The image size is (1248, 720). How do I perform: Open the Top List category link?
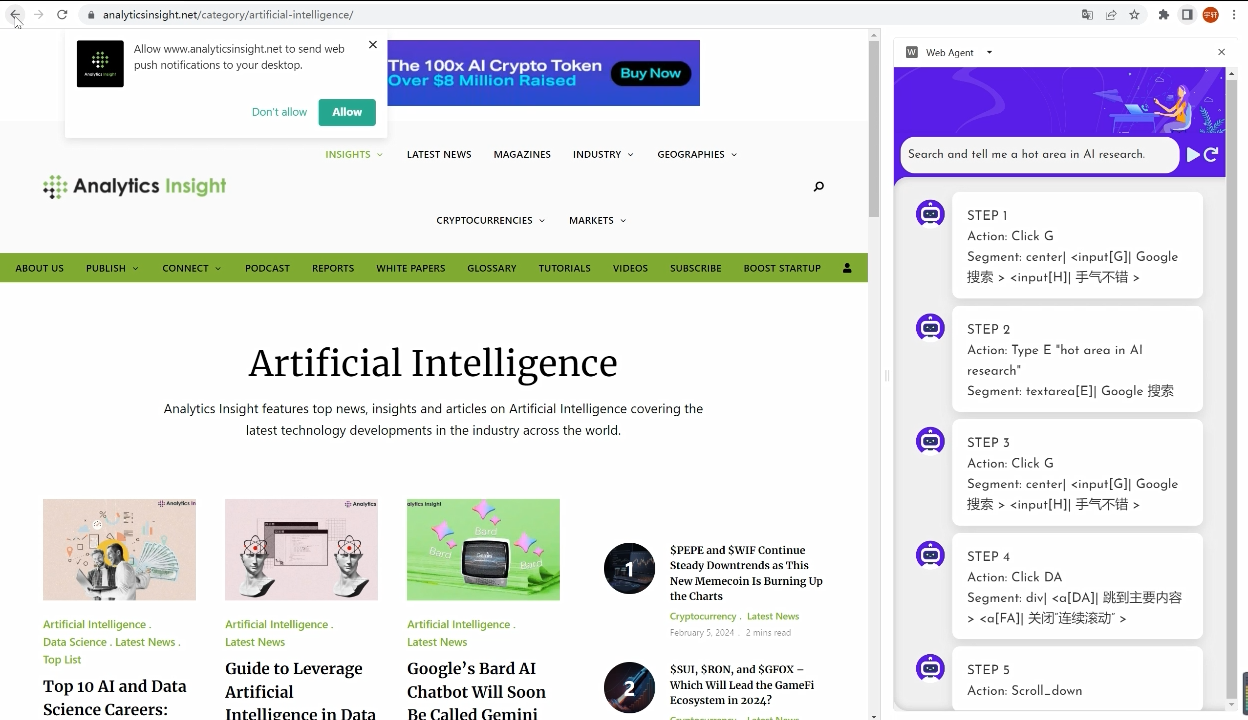point(62,660)
